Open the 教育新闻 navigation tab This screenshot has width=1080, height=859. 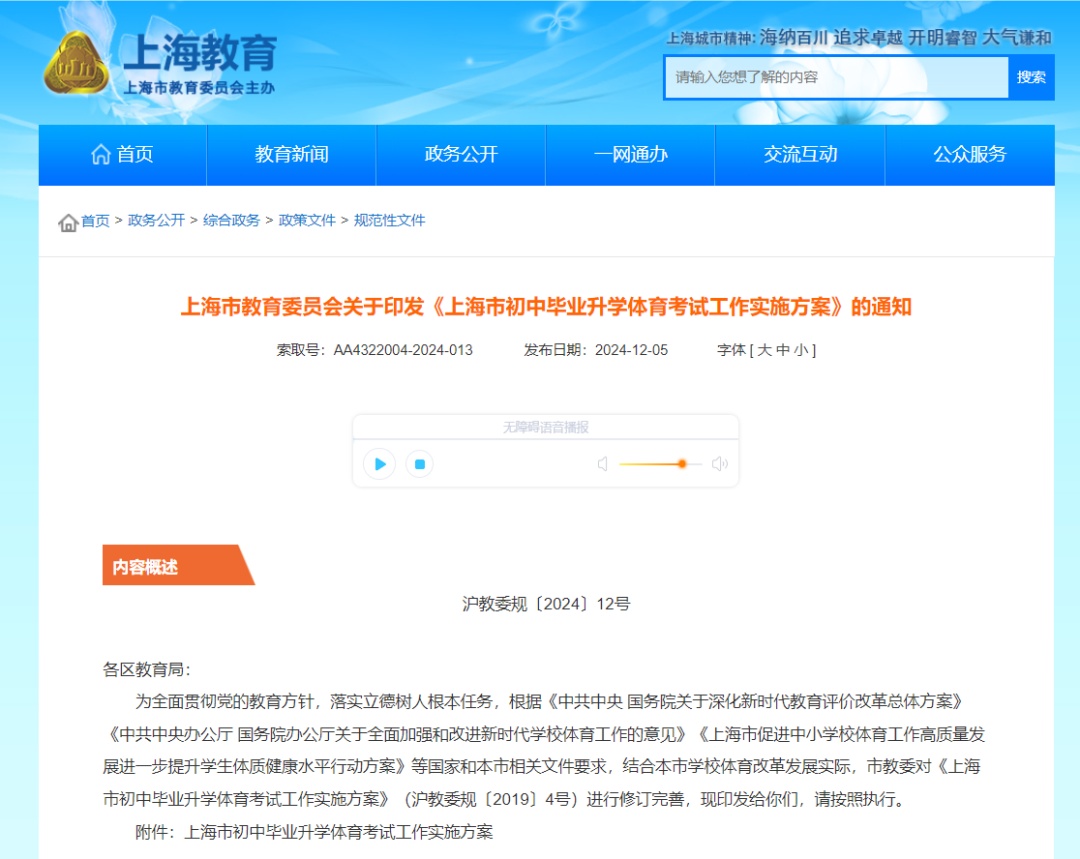coord(291,155)
